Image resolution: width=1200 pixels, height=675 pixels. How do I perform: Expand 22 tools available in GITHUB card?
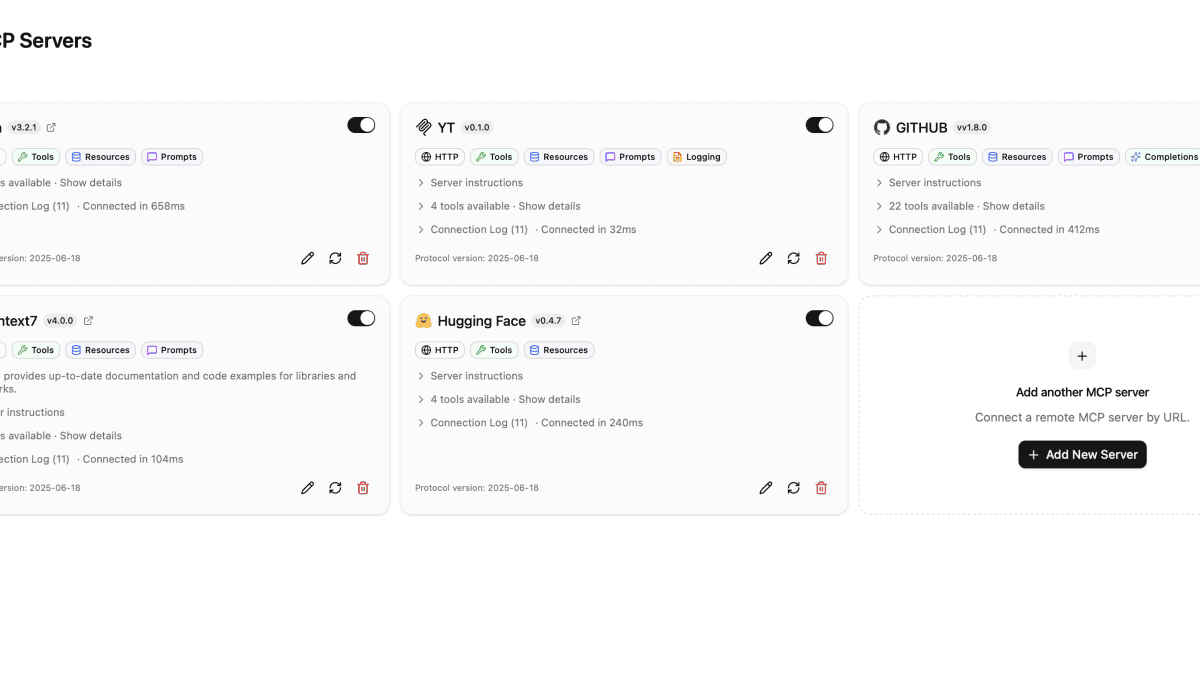959,206
